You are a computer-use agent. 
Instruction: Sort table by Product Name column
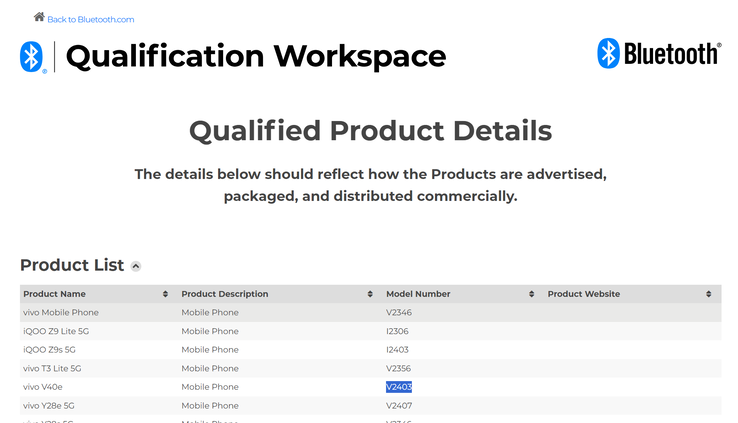click(54, 294)
